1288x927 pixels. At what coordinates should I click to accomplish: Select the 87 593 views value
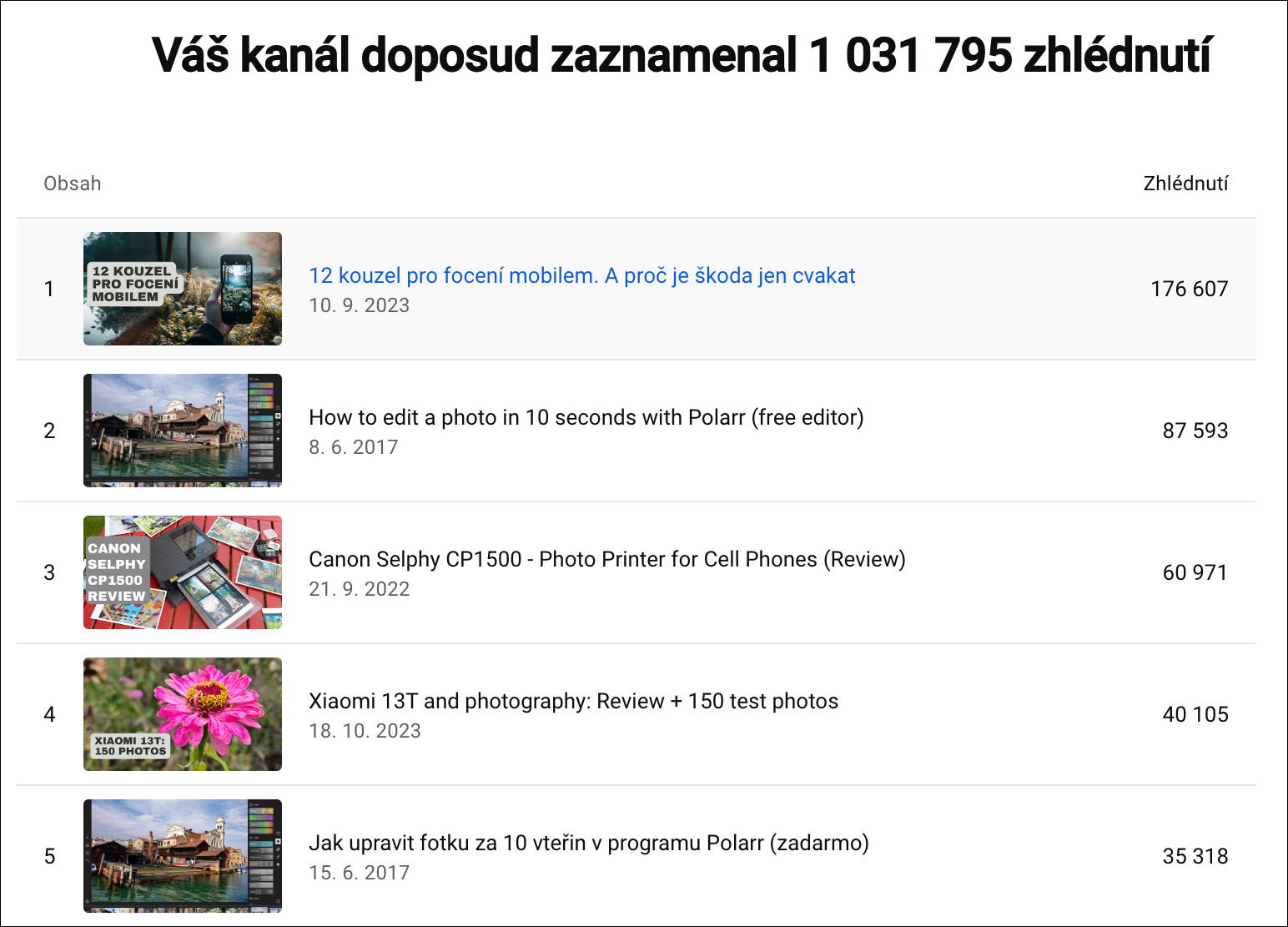tap(1195, 431)
